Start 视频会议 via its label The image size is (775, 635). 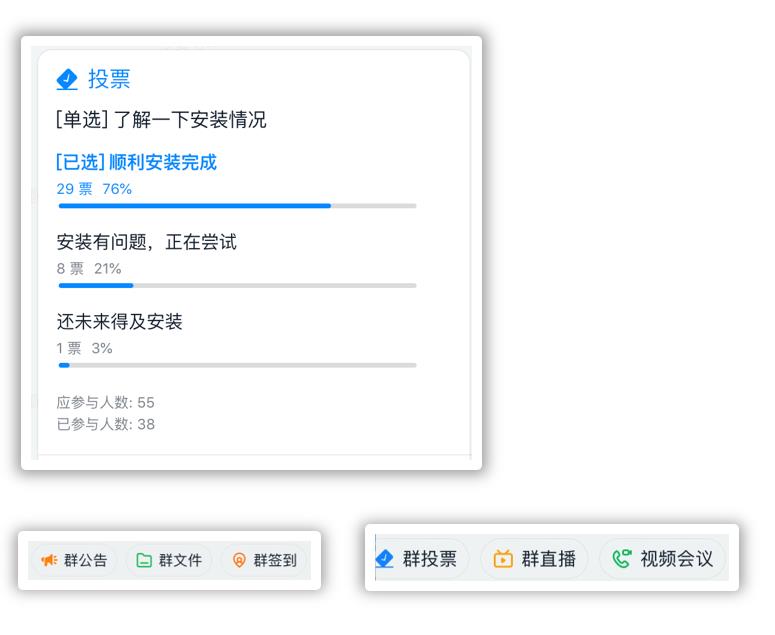pos(677,559)
